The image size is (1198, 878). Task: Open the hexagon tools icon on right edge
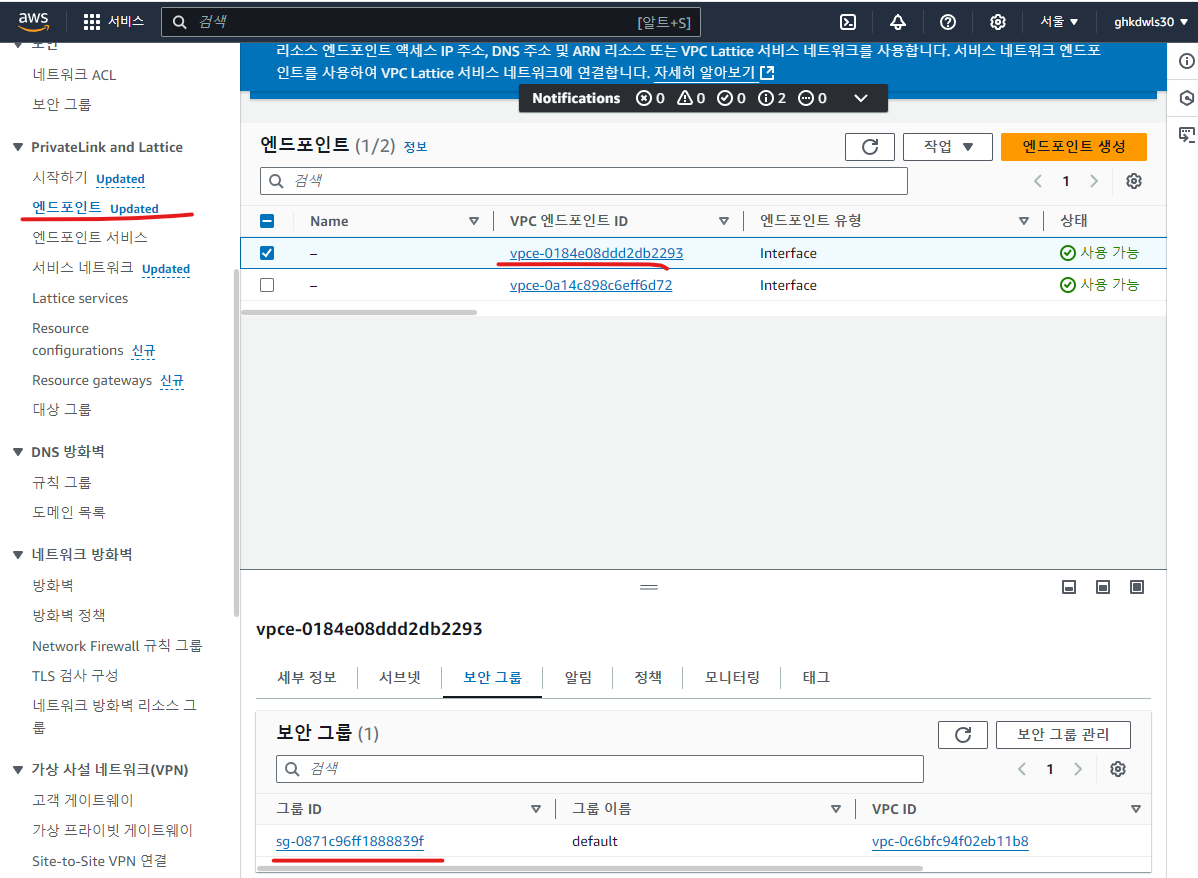(x=1186, y=98)
